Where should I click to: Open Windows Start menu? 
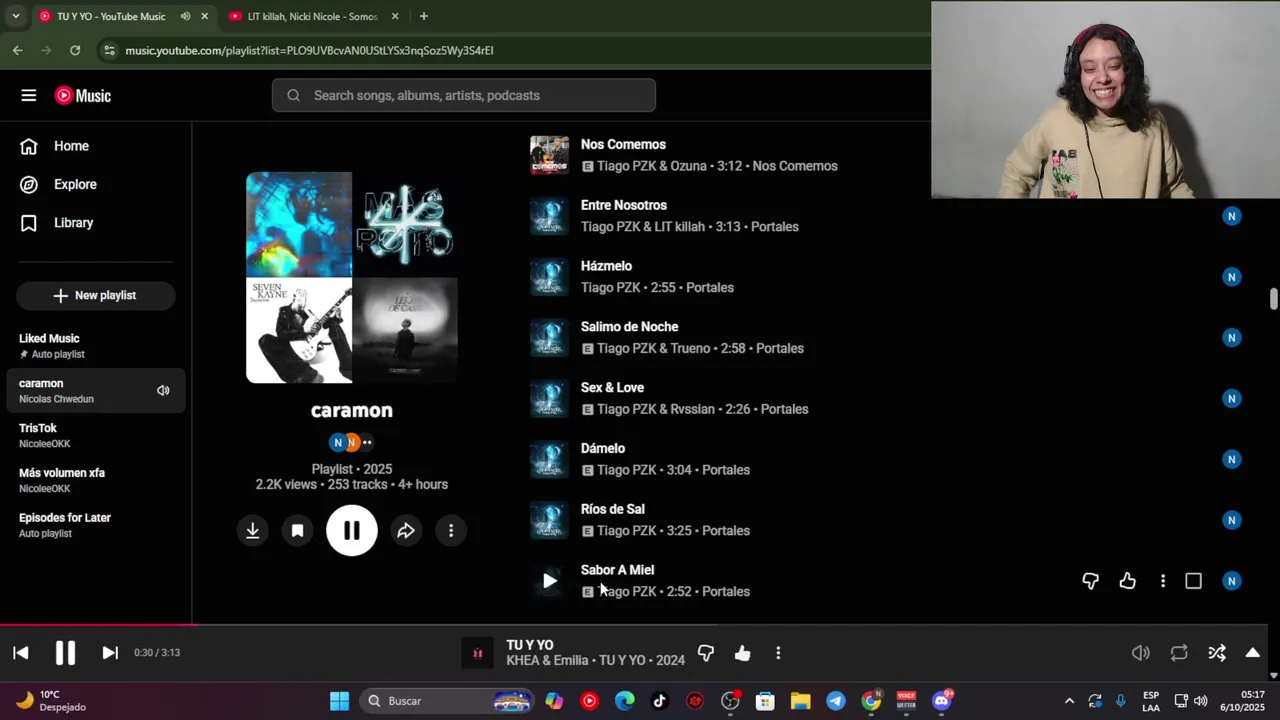(x=340, y=701)
